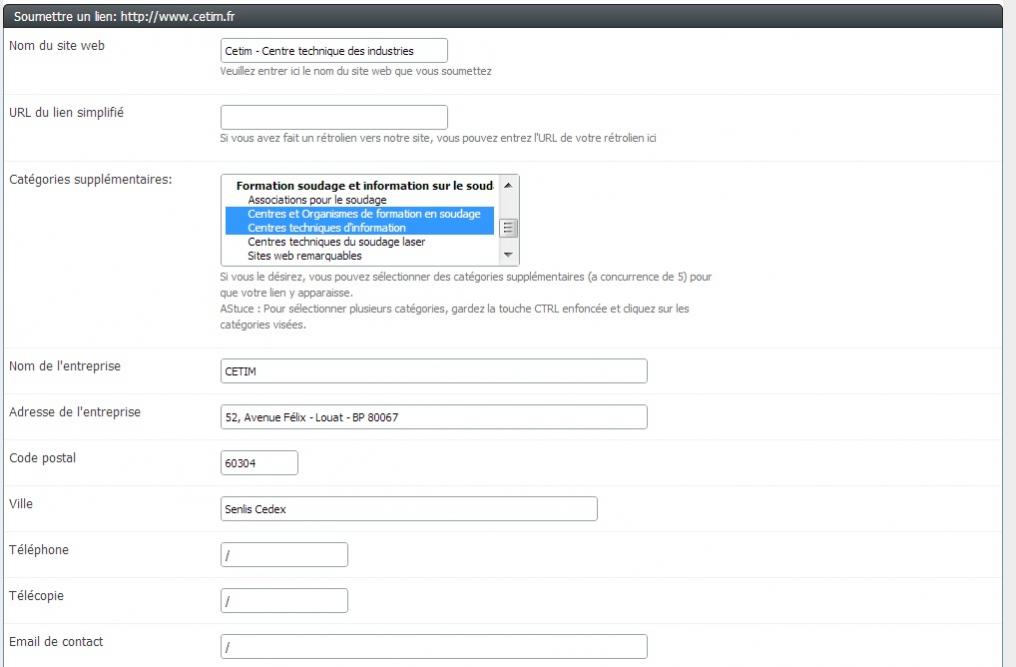Viewport: 1016px width, 667px height.
Task: Choose 'Centres et Organismes de formation en soudage'
Action: coord(364,214)
